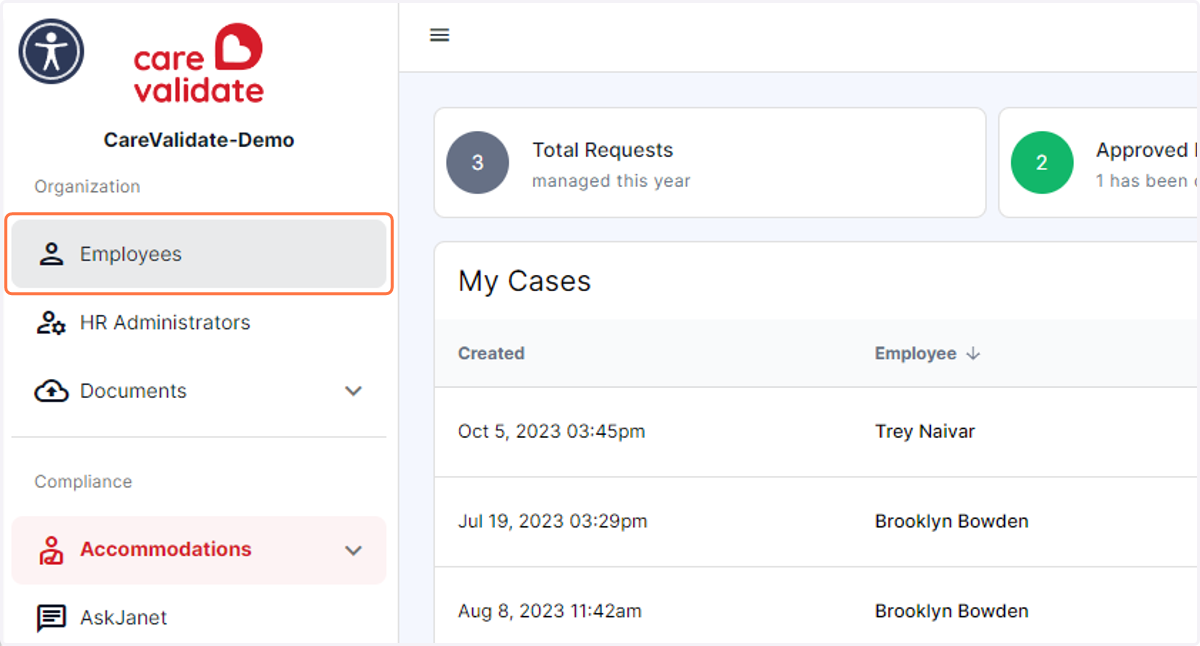
Task: Click the Compliance section label
Action: [x=83, y=482]
